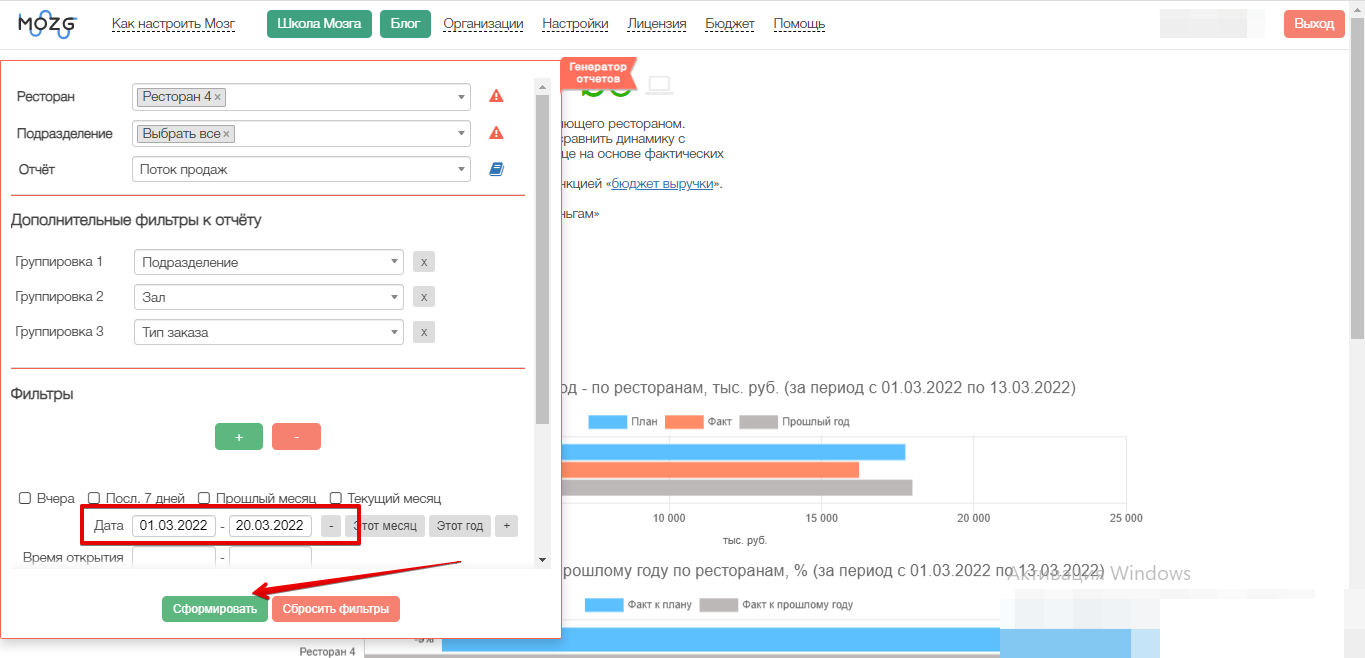Viewport: 1365px width, 658px height.
Task: Click warning icon next to Ресторан field
Action: pos(496,97)
